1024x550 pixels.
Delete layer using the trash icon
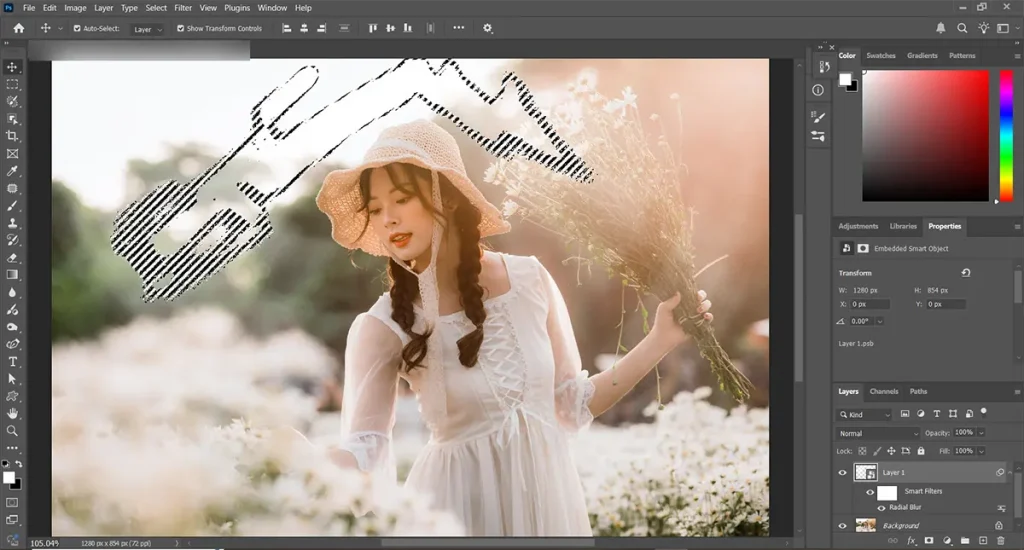1000,541
